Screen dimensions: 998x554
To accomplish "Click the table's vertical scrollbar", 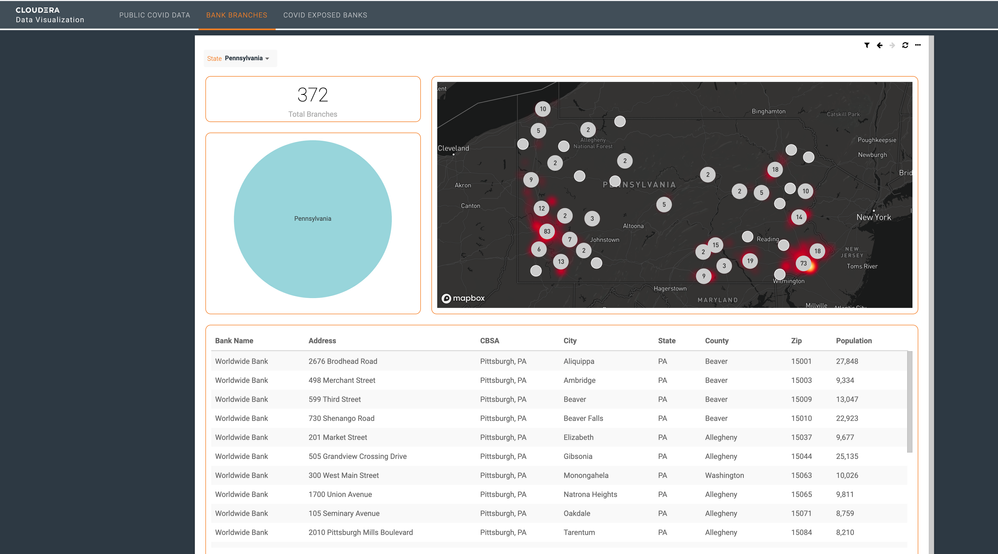I will 910,402.
